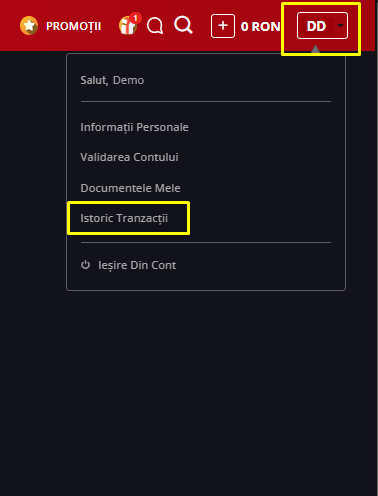Click the plus deposit button

(x=223, y=26)
